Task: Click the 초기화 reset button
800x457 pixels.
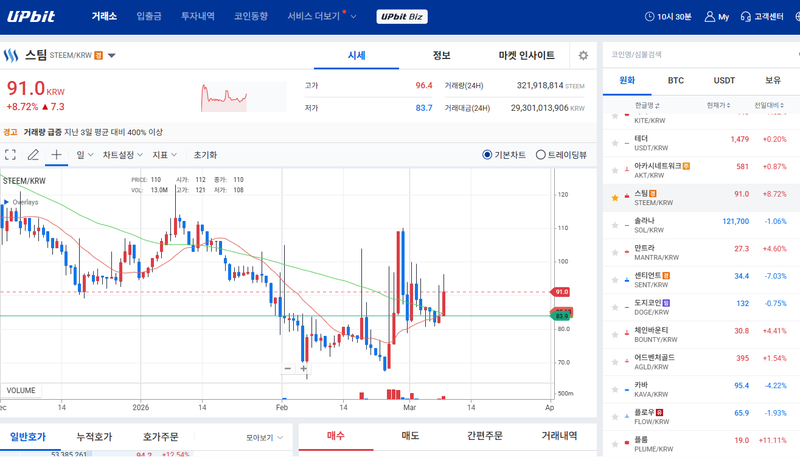Action: click(x=205, y=155)
